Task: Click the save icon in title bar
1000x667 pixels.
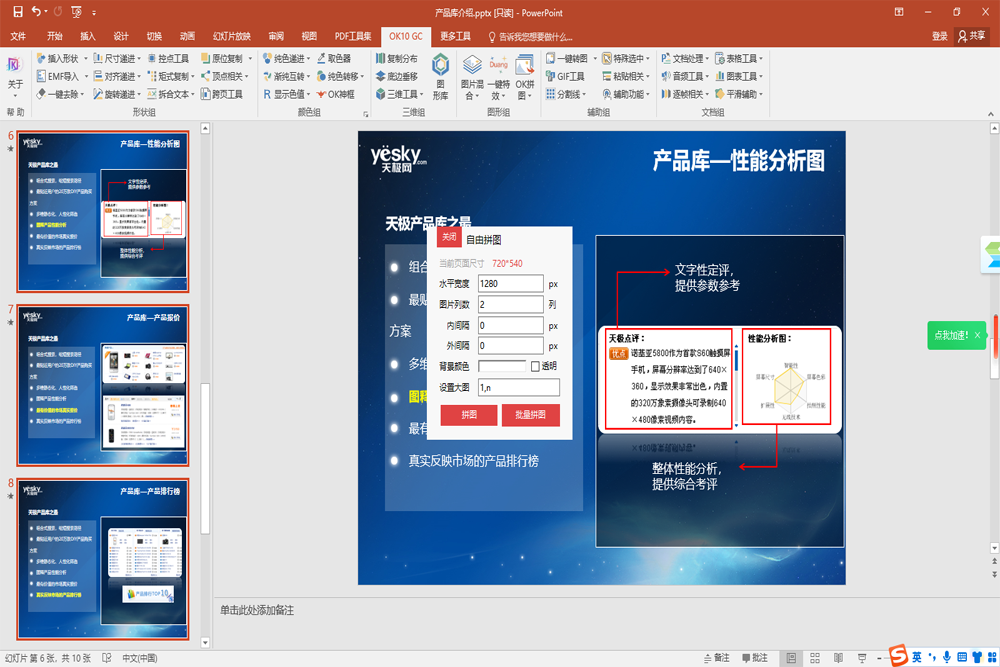Action: point(17,11)
